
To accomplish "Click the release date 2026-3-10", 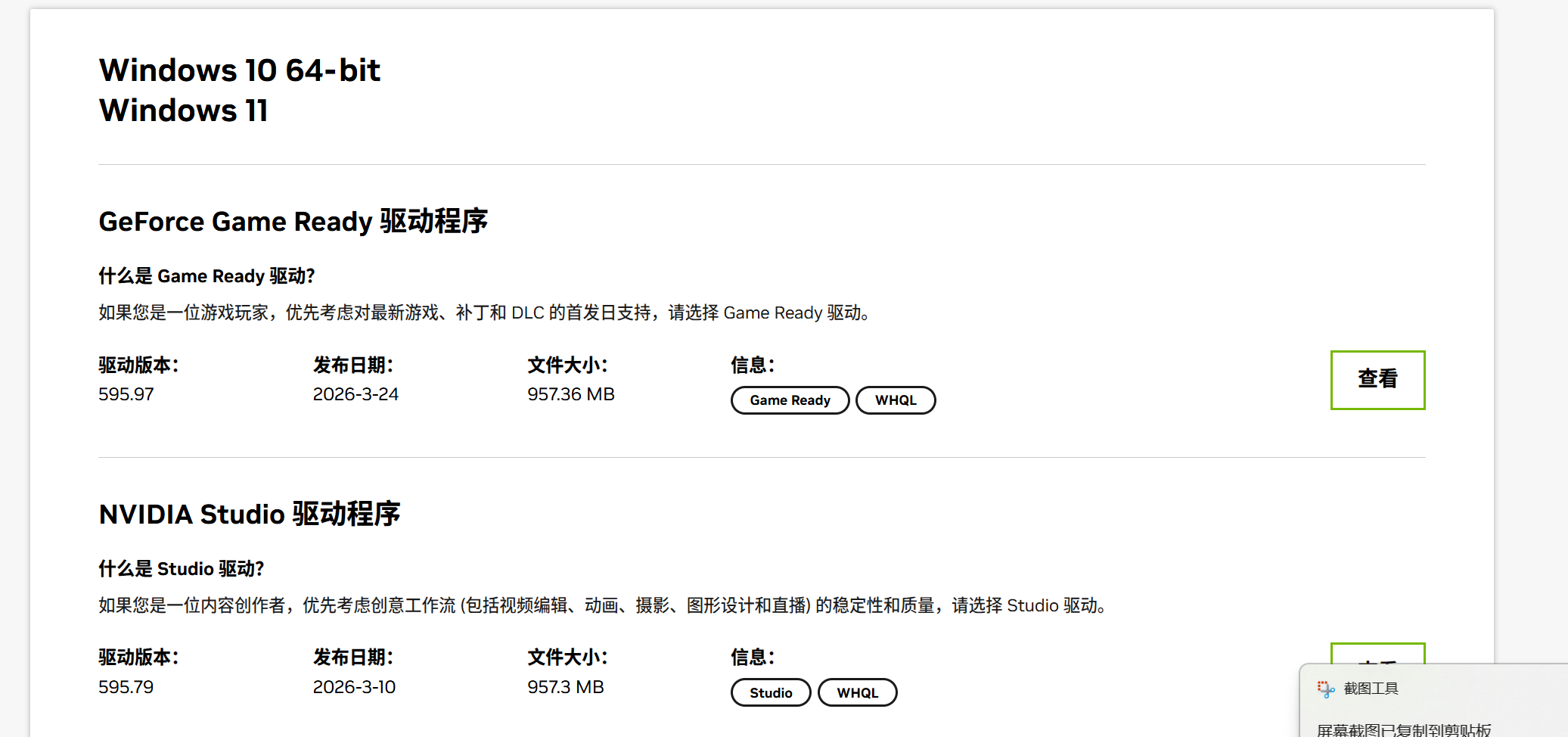I will coord(354,687).
